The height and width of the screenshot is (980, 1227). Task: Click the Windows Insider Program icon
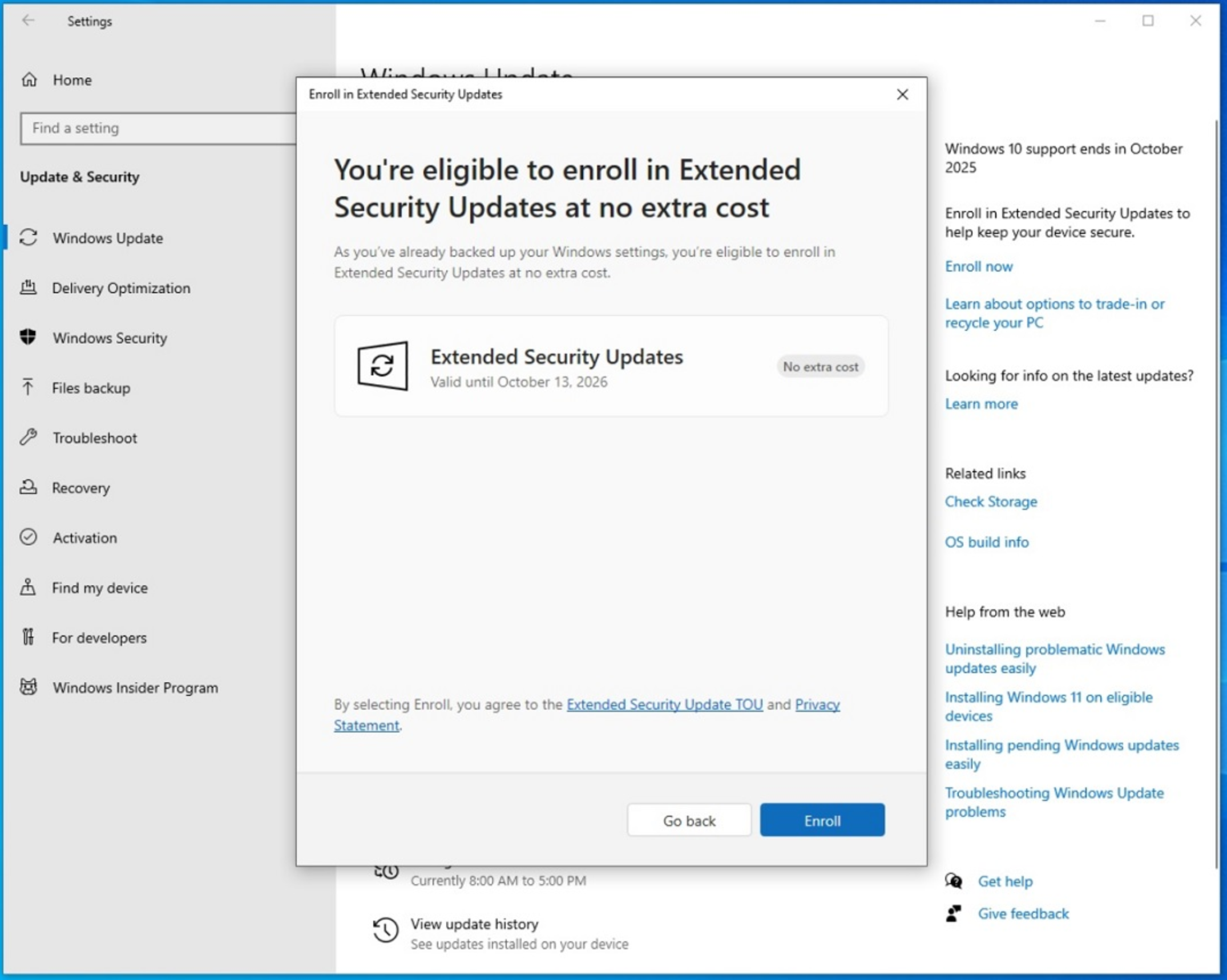point(29,687)
